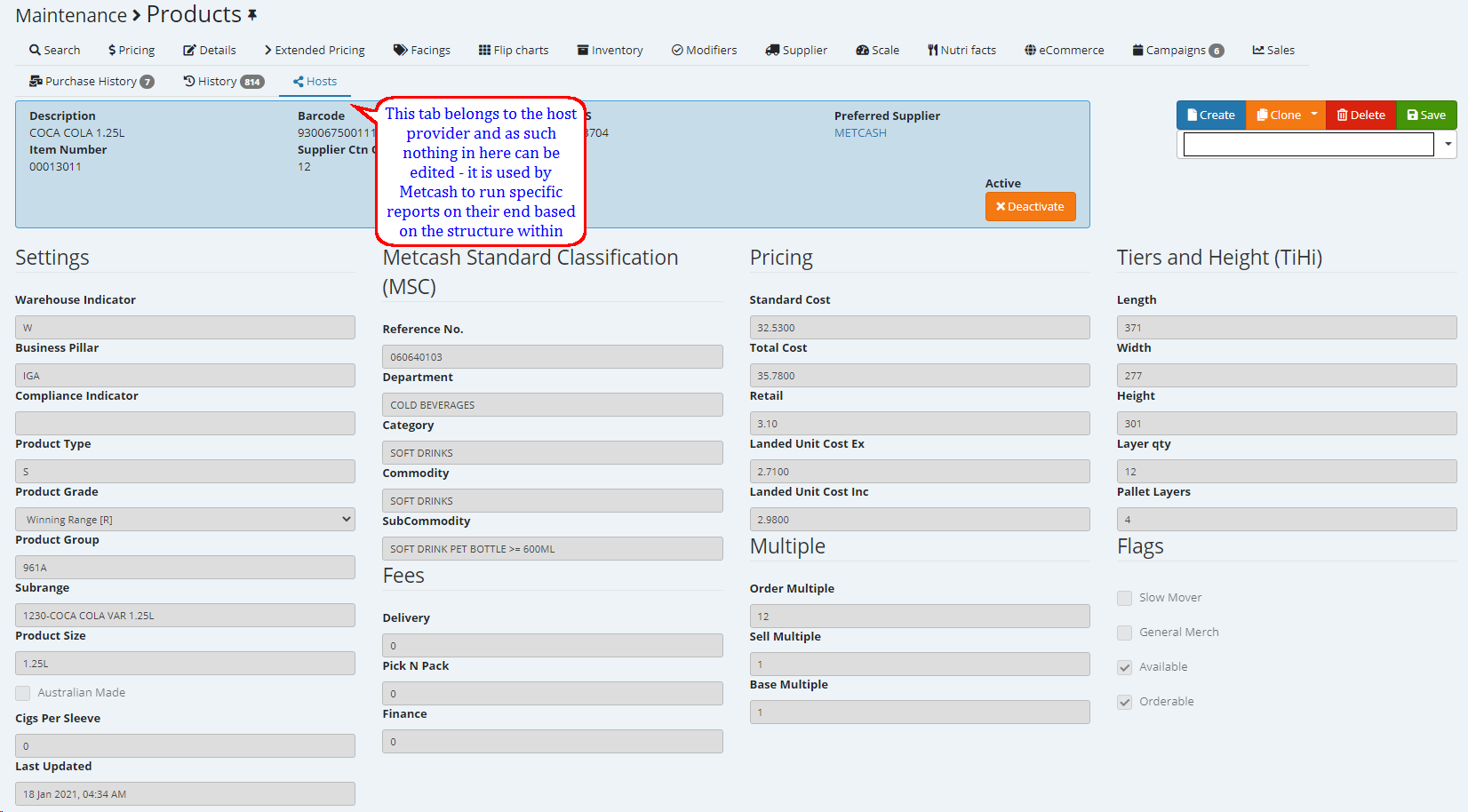Image resolution: width=1468 pixels, height=812 pixels.
Task: Click the Sales tab chart icon
Action: coord(1258,51)
